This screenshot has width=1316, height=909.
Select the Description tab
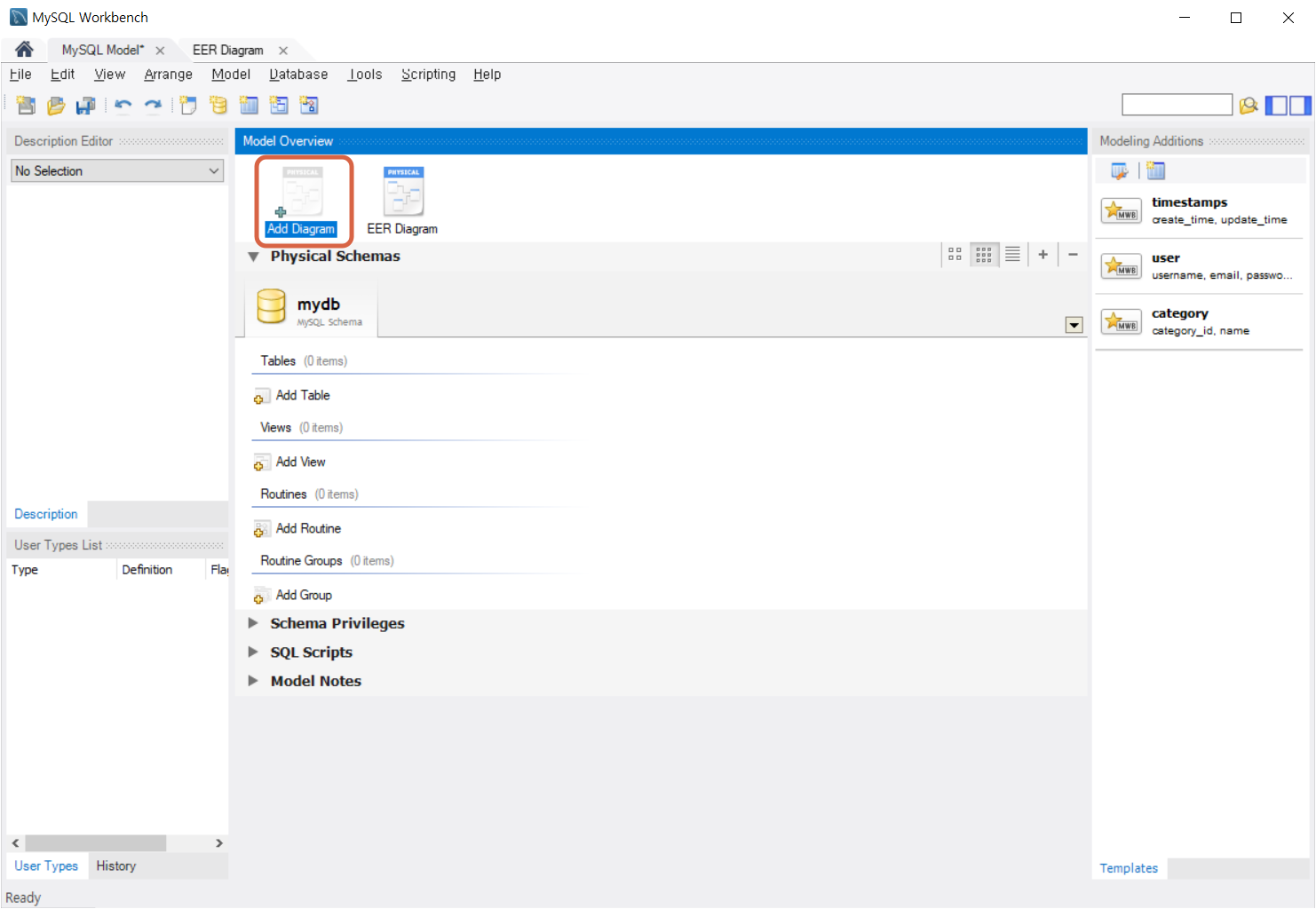[x=46, y=514]
